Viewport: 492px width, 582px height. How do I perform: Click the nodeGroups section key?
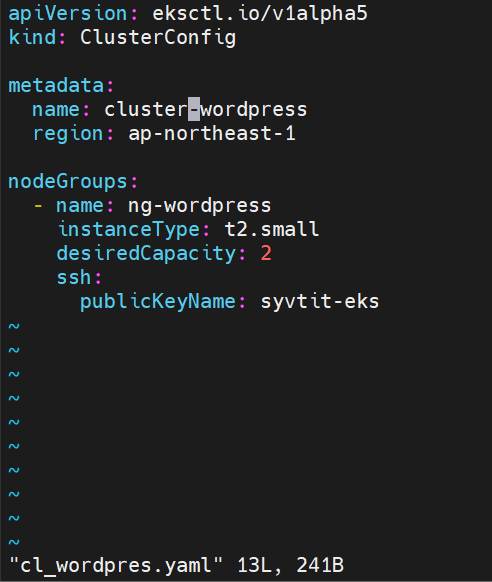[x=68, y=182]
